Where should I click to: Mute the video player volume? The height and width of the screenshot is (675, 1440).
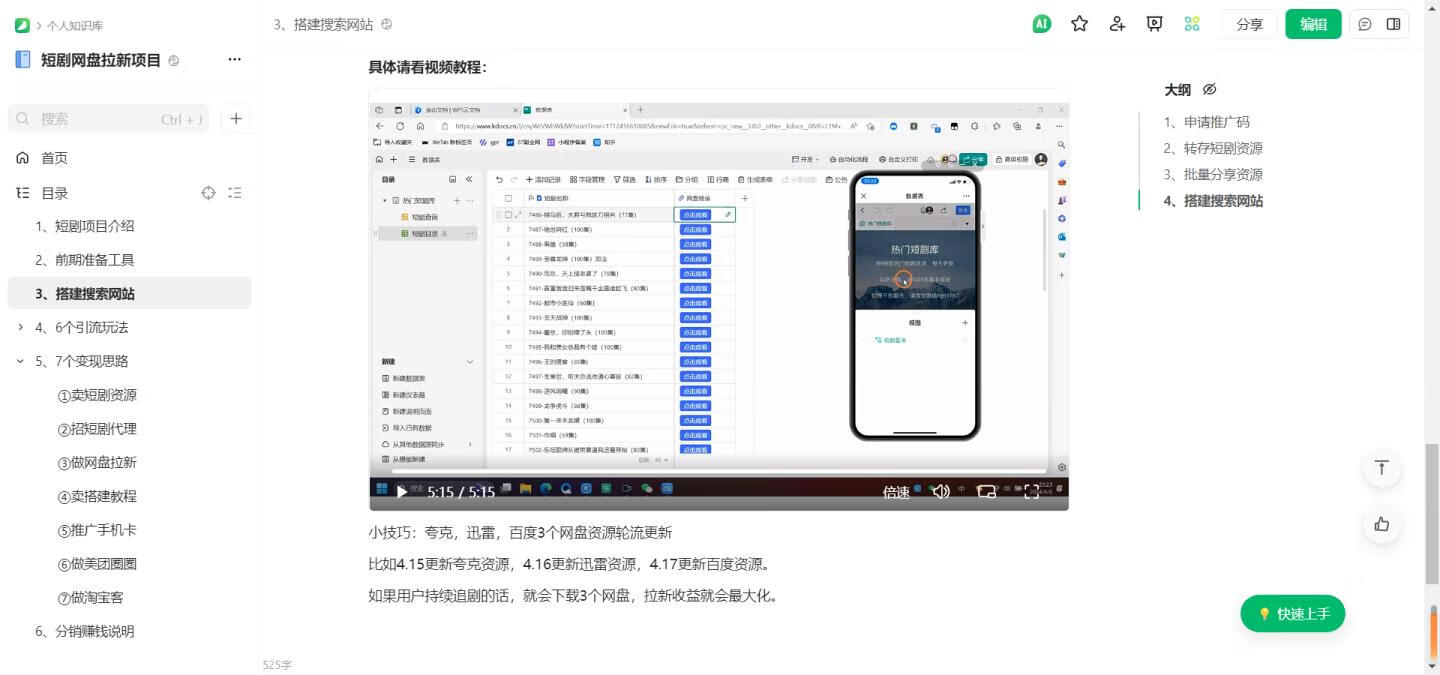click(940, 491)
